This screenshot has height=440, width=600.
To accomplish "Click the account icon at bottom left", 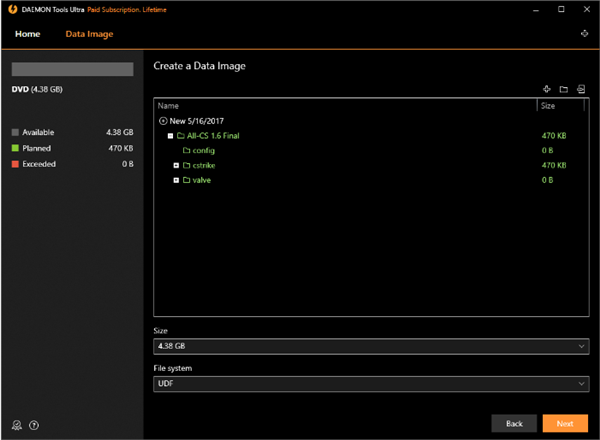I will tap(17, 424).
